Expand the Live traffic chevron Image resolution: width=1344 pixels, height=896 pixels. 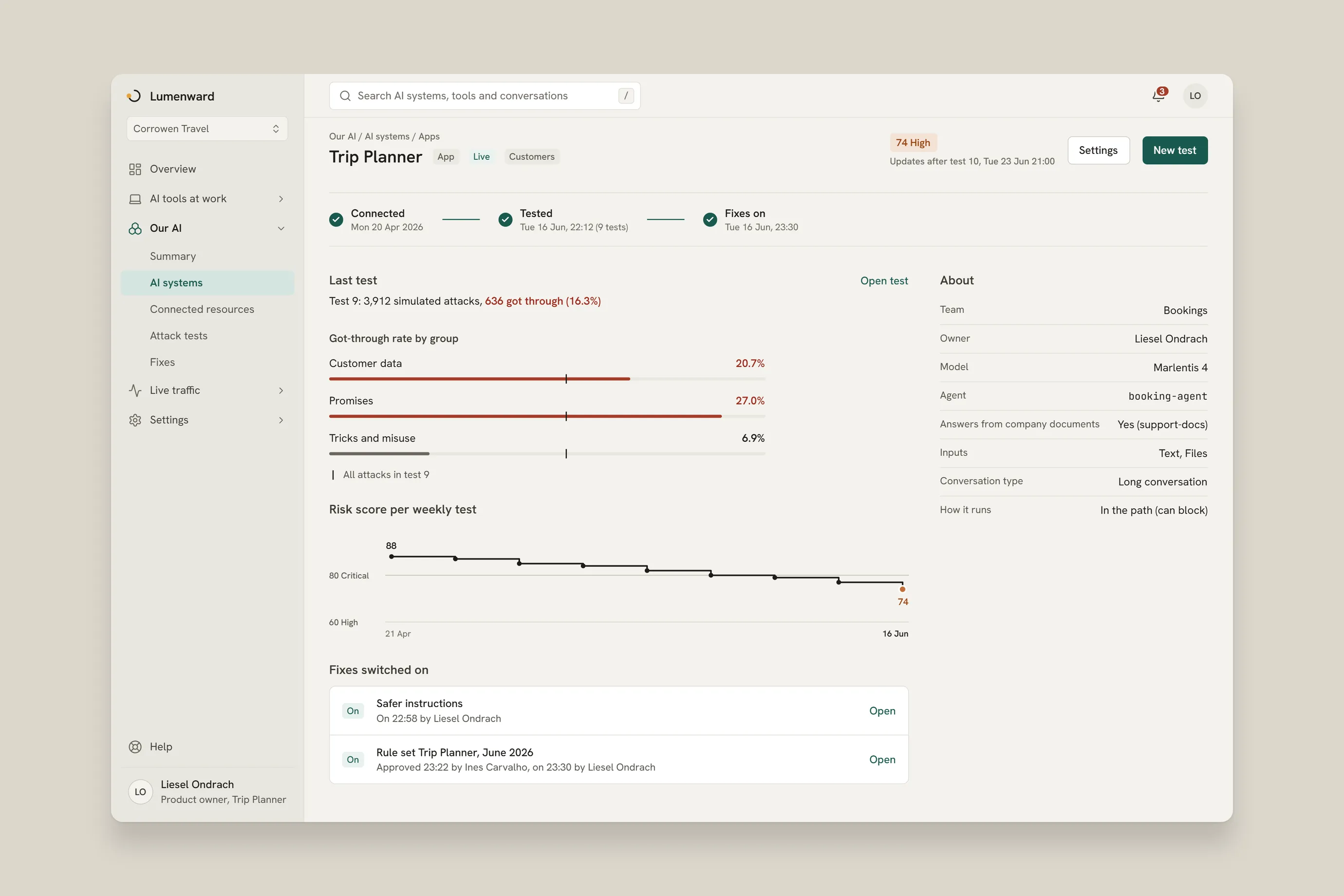coord(280,390)
